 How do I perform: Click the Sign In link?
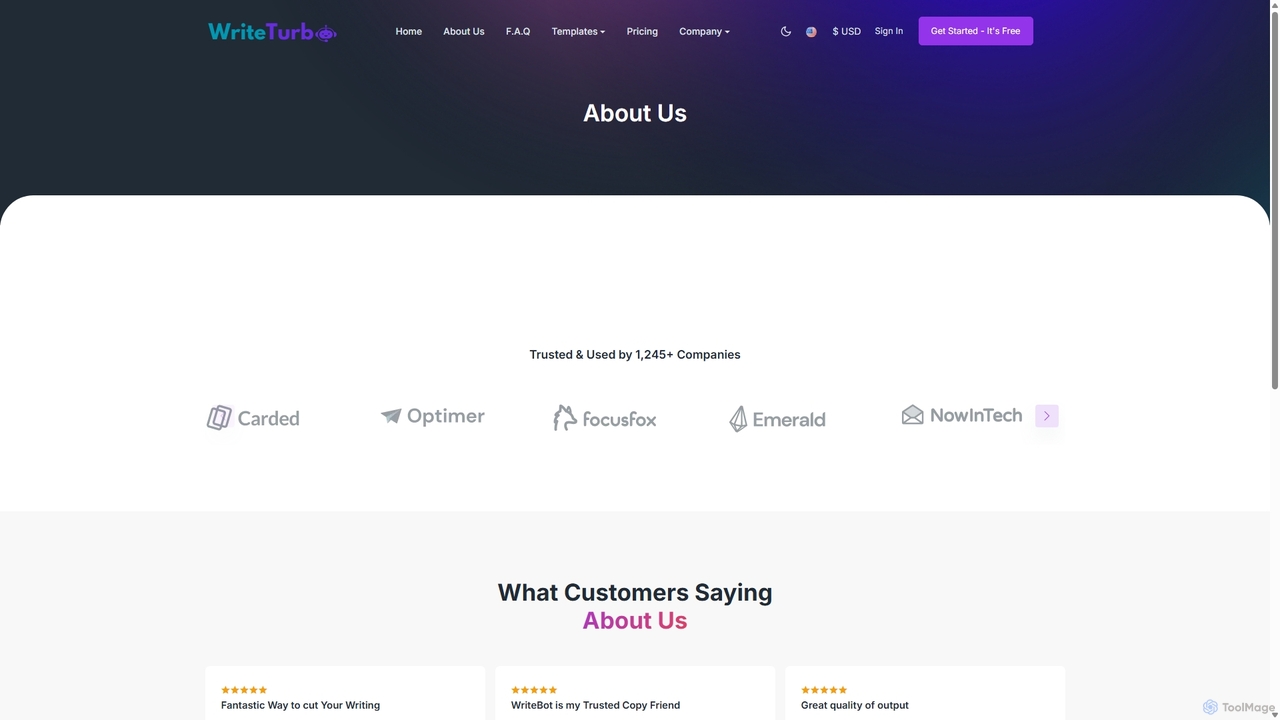[x=888, y=31]
